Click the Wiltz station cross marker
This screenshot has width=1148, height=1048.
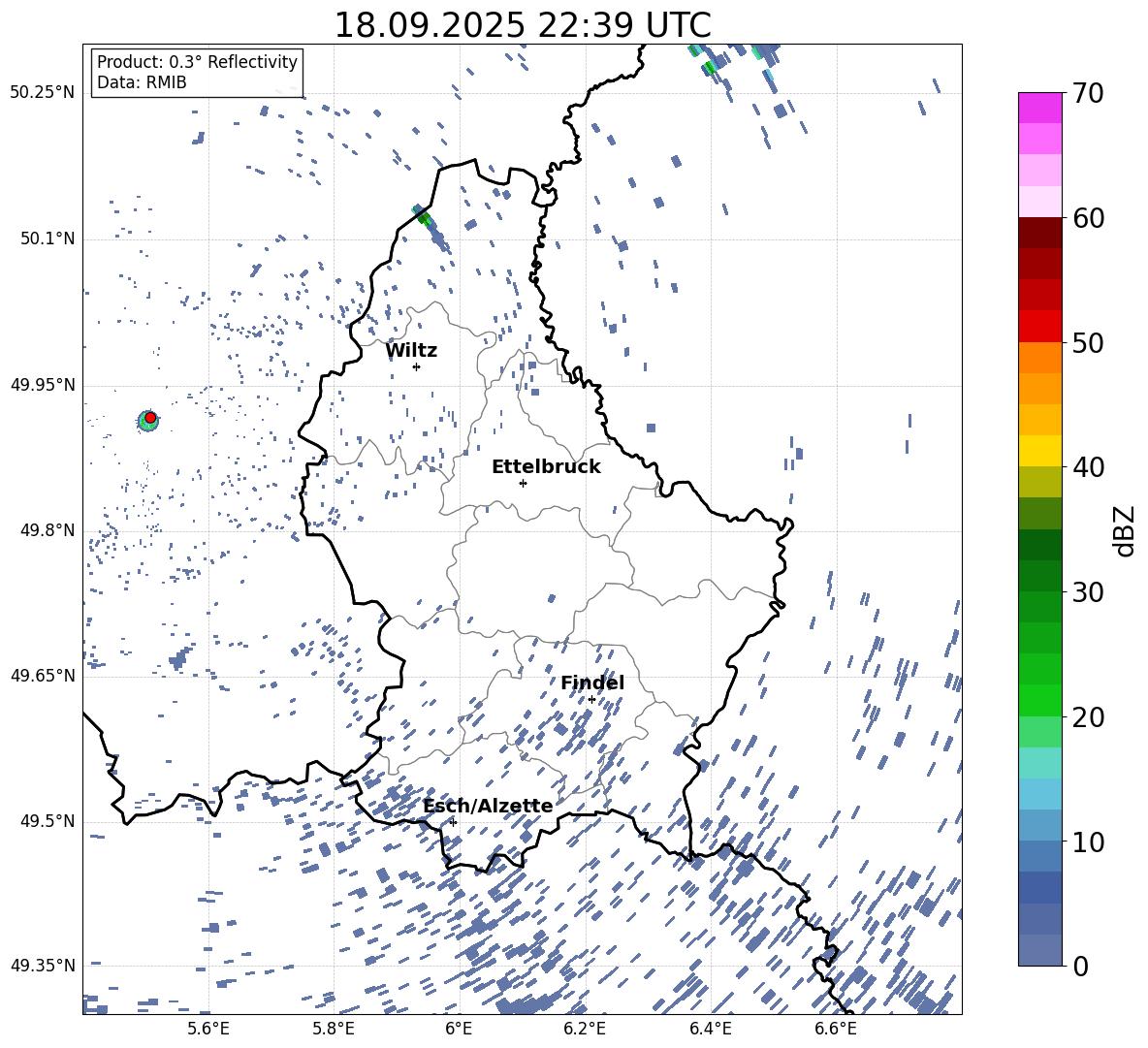coord(416,366)
